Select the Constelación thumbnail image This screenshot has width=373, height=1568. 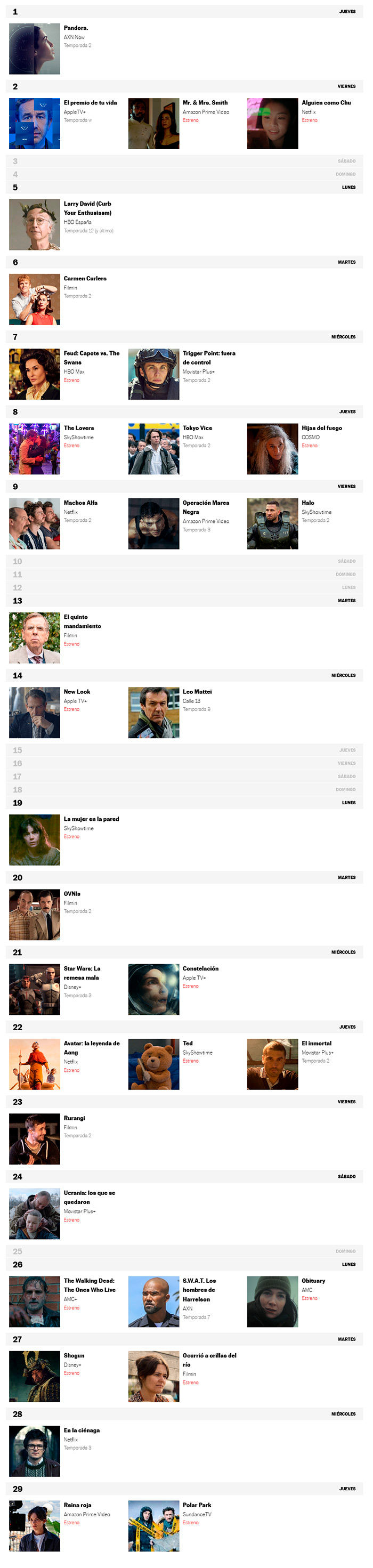(154, 989)
